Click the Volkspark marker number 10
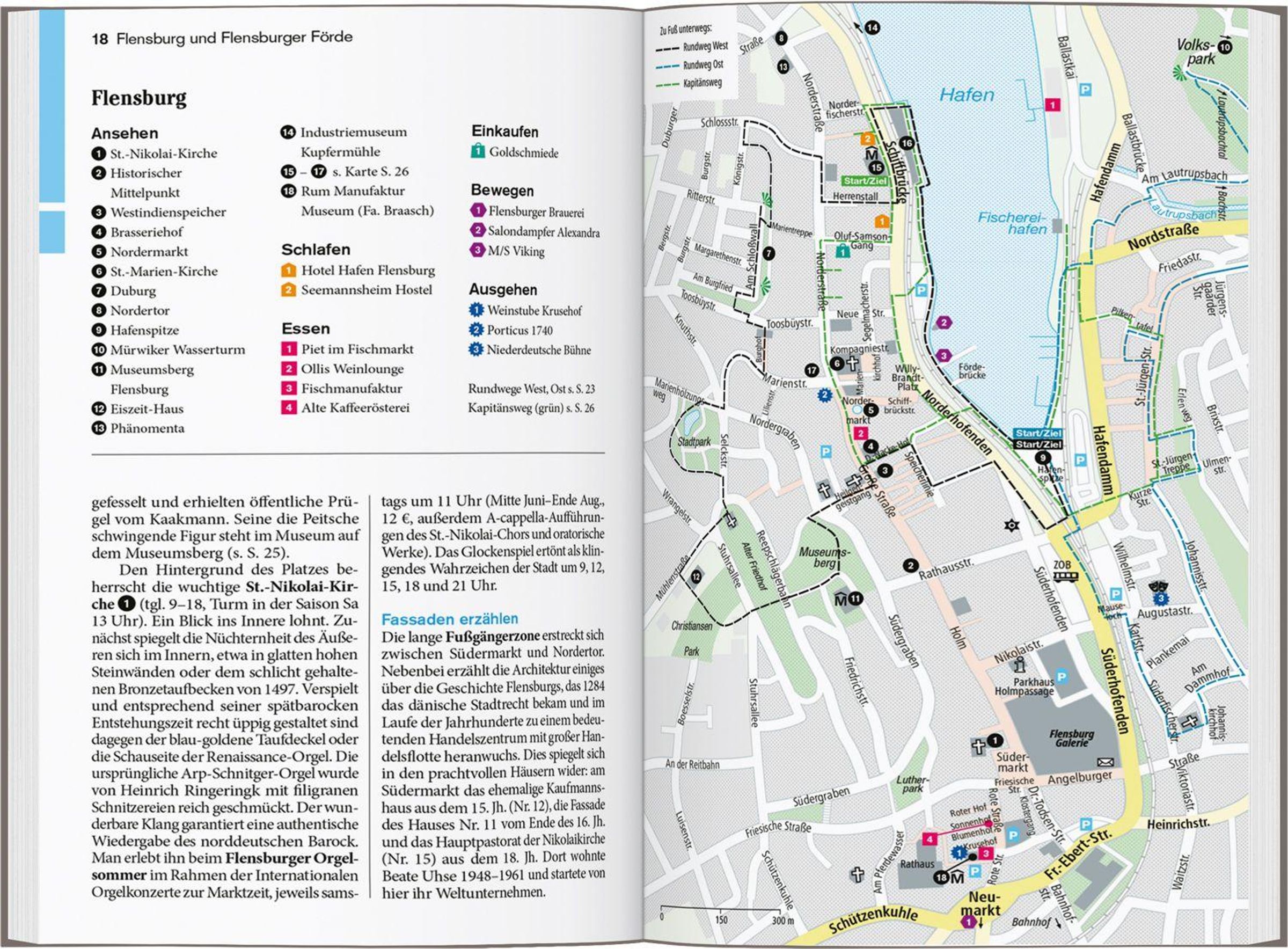Viewport: 1288px width, 949px height. coord(1225,47)
